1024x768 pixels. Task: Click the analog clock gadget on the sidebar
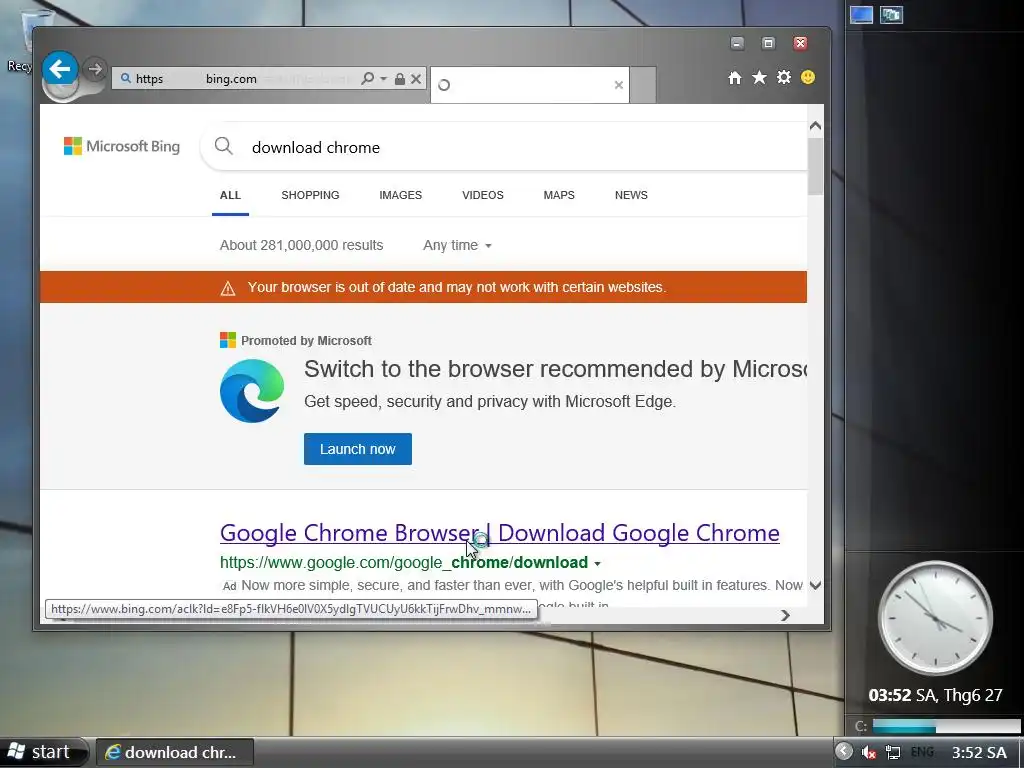[x=935, y=618]
